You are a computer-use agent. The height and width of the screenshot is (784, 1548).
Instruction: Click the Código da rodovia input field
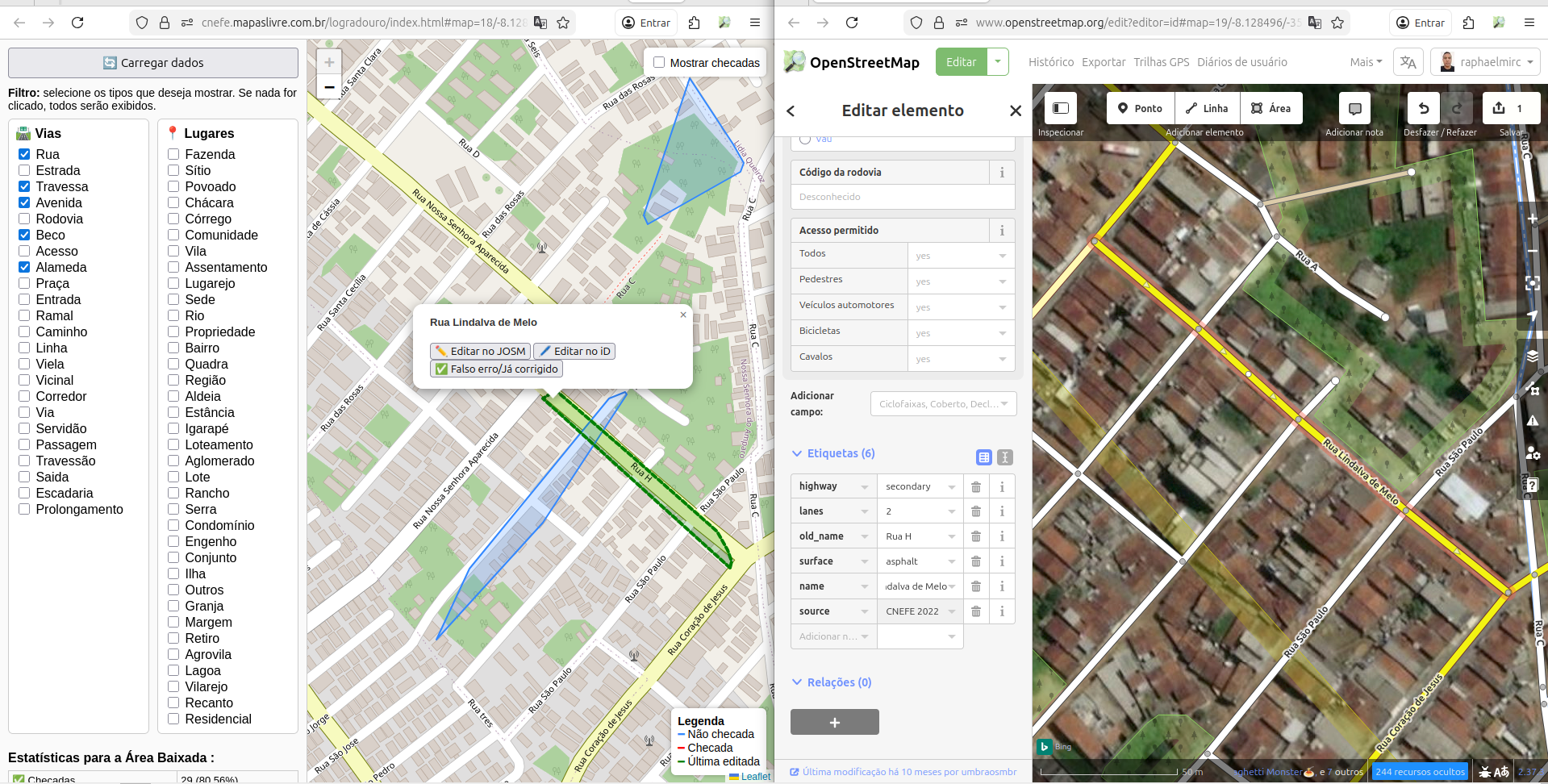902,197
